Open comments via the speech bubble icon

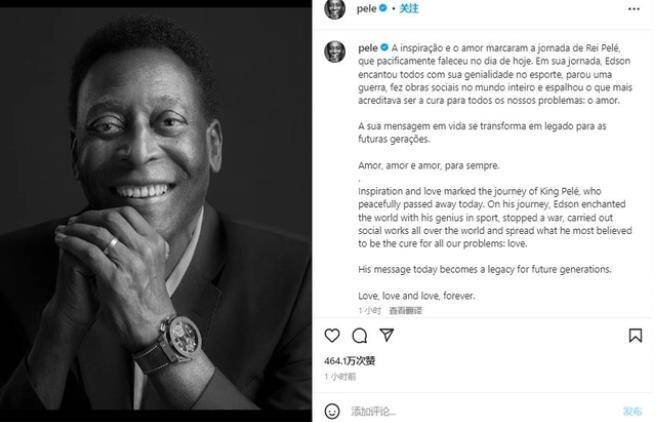pyautogui.click(x=360, y=336)
